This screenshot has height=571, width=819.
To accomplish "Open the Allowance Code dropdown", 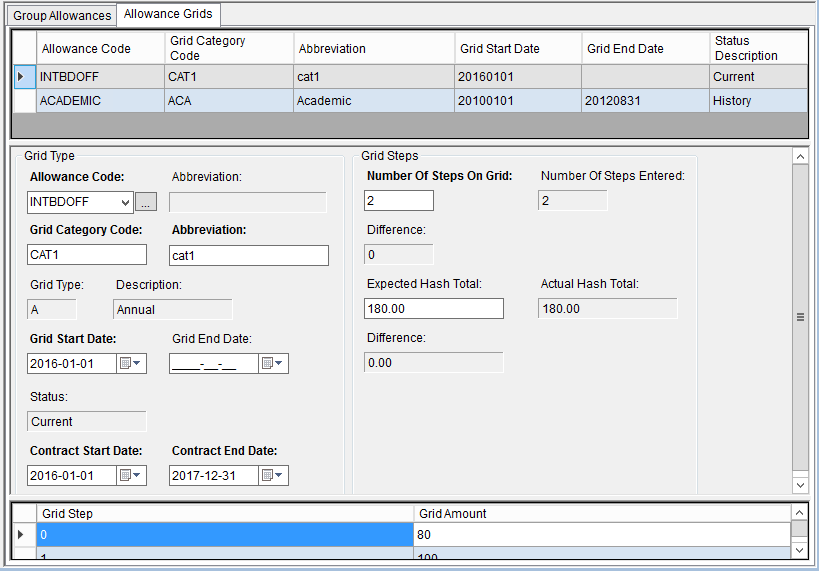I will coord(124,202).
